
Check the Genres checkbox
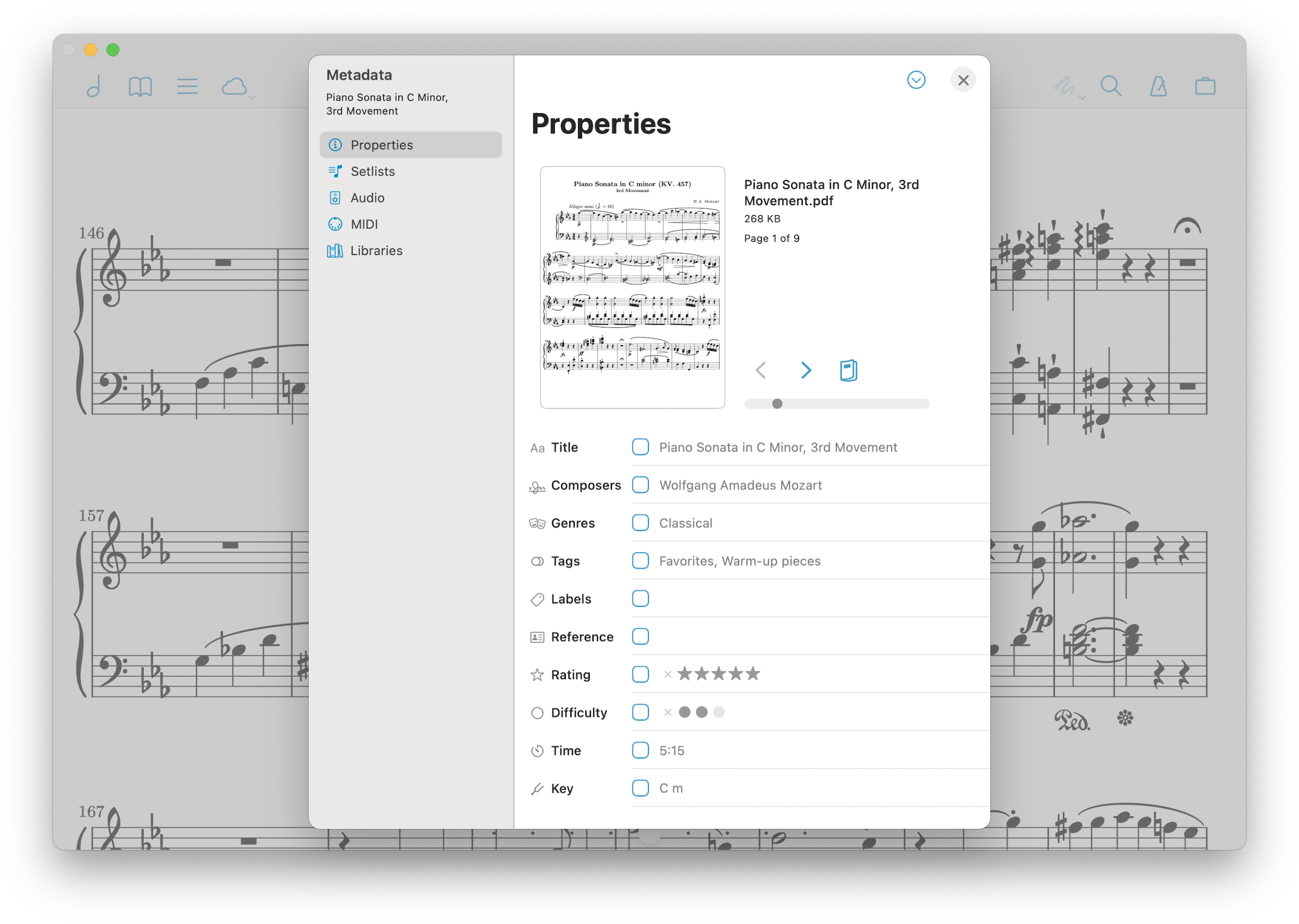click(641, 522)
